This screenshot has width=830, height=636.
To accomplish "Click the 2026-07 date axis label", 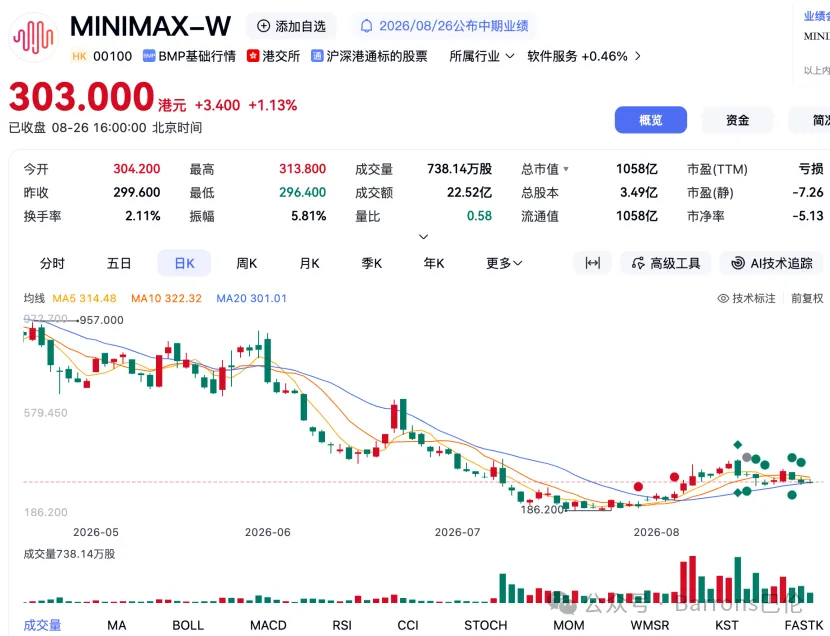I will tap(457, 532).
